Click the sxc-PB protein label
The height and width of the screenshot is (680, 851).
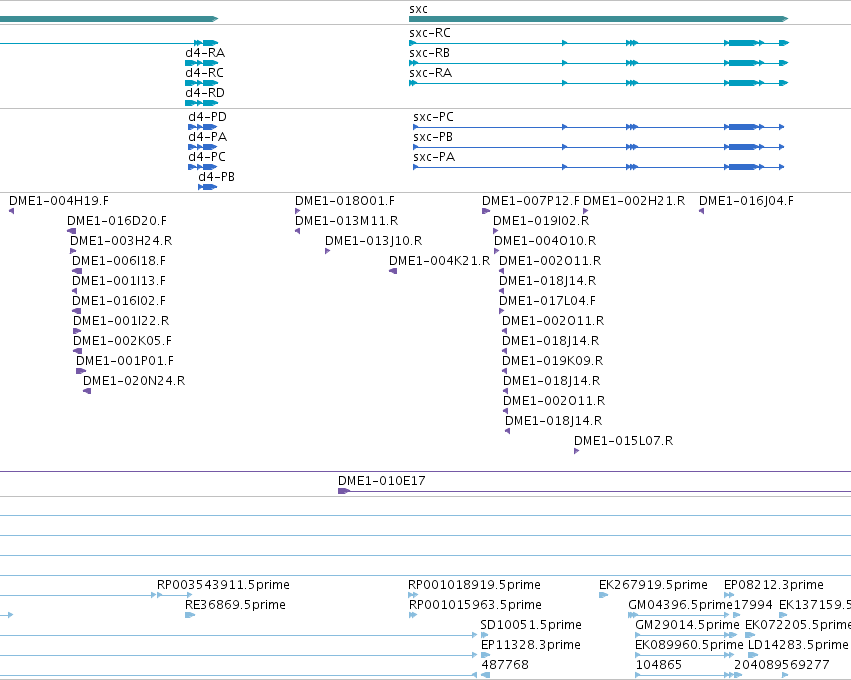pyautogui.click(x=433, y=137)
